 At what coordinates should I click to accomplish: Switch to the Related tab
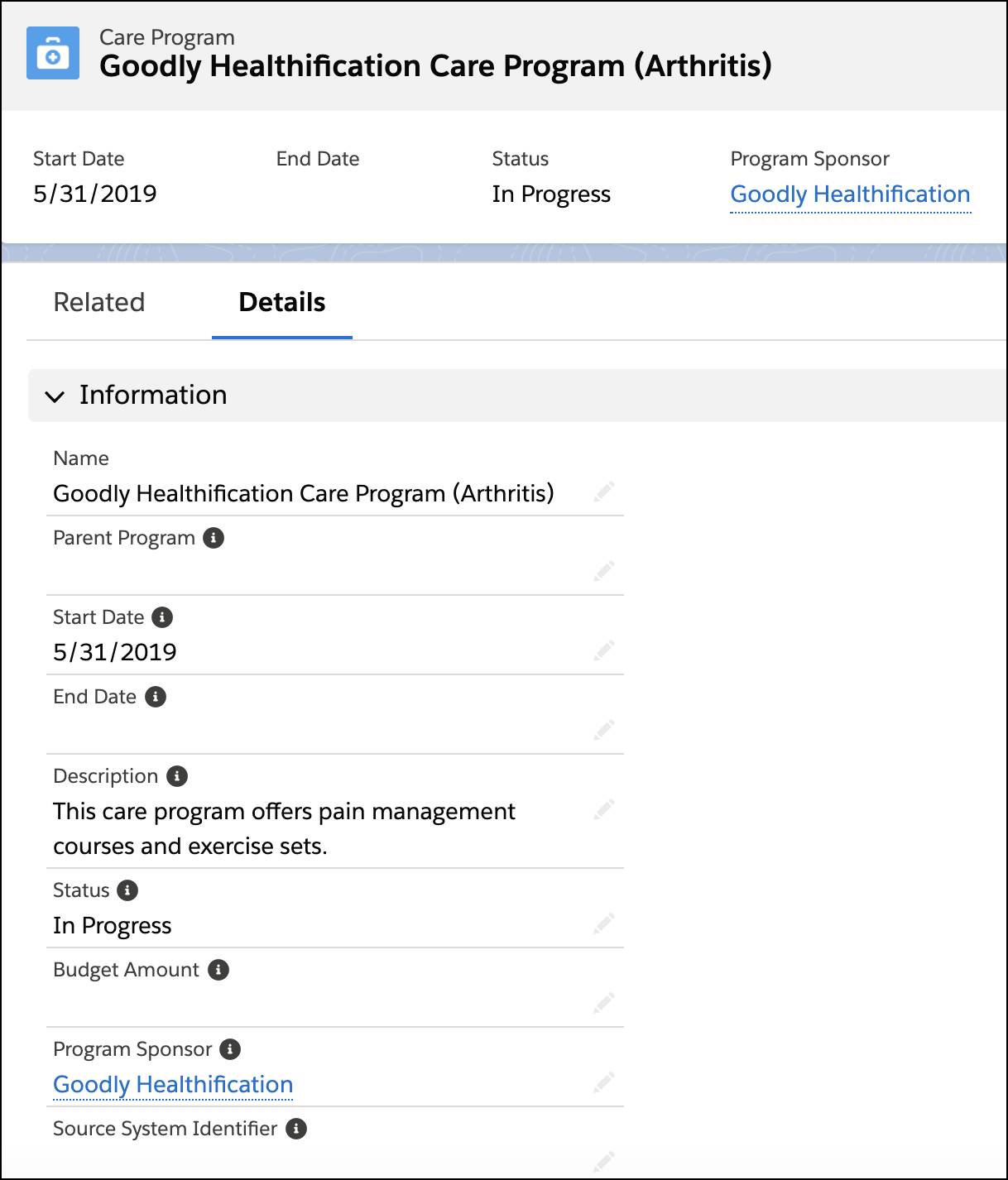click(99, 302)
